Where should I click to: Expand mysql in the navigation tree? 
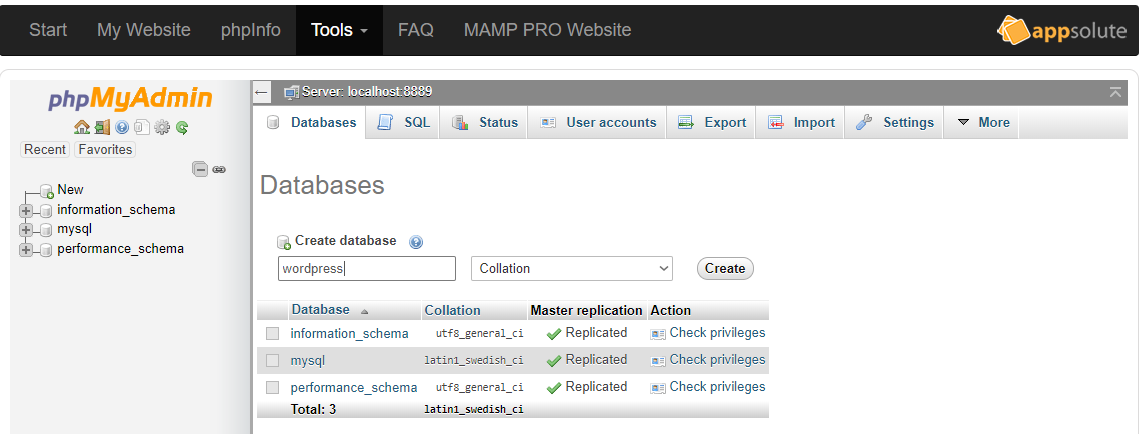click(x=26, y=230)
